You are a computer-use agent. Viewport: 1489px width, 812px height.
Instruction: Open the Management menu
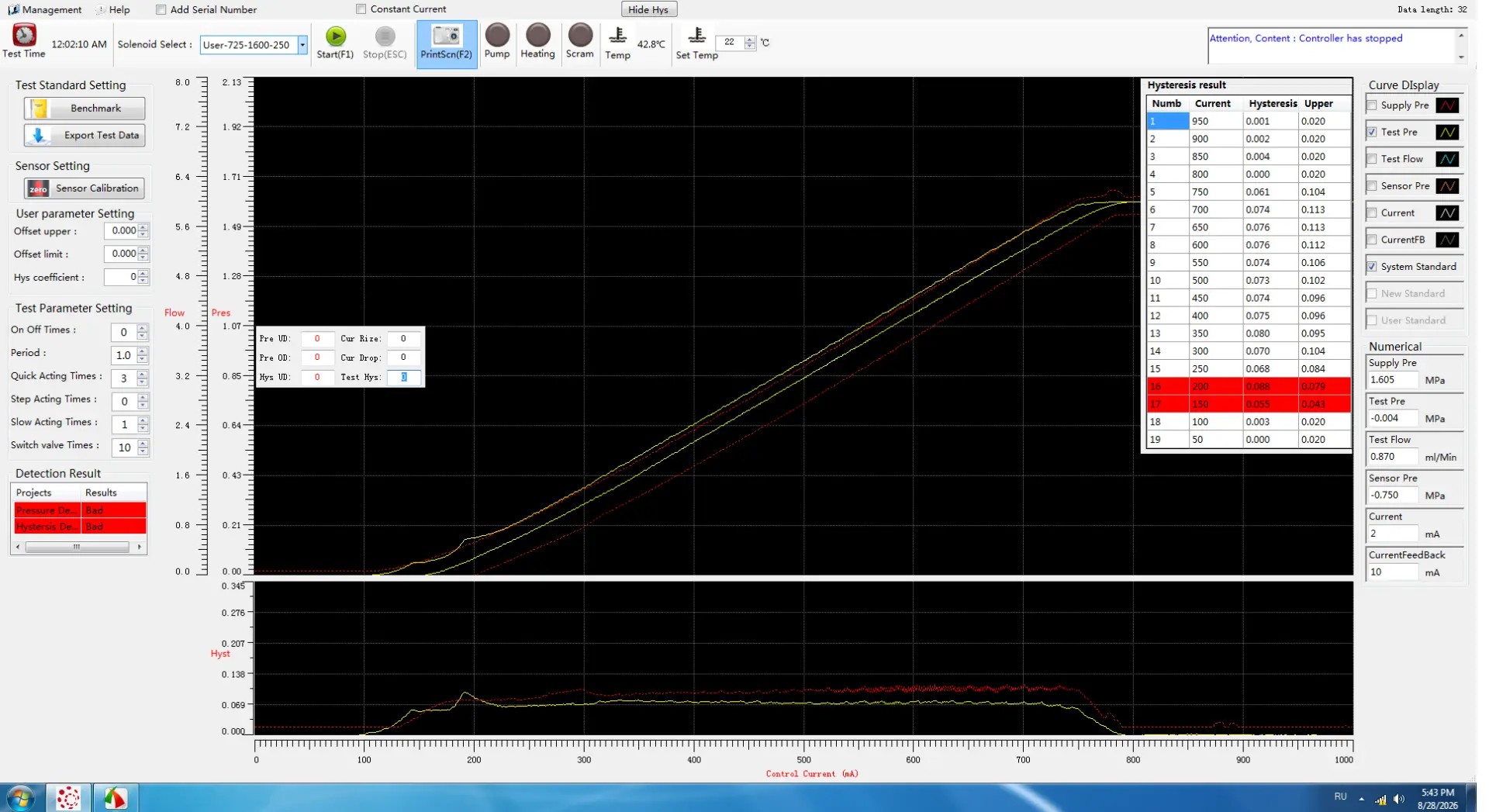point(45,9)
